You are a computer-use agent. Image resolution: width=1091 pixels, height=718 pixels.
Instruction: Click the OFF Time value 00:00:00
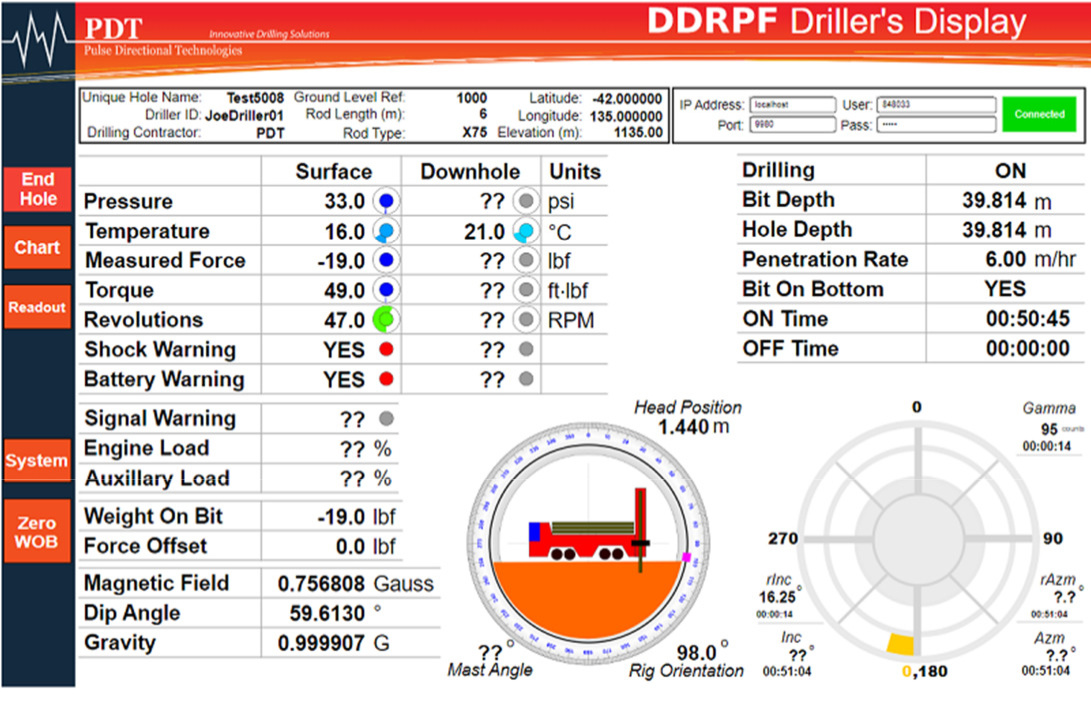[x=1028, y=349]
